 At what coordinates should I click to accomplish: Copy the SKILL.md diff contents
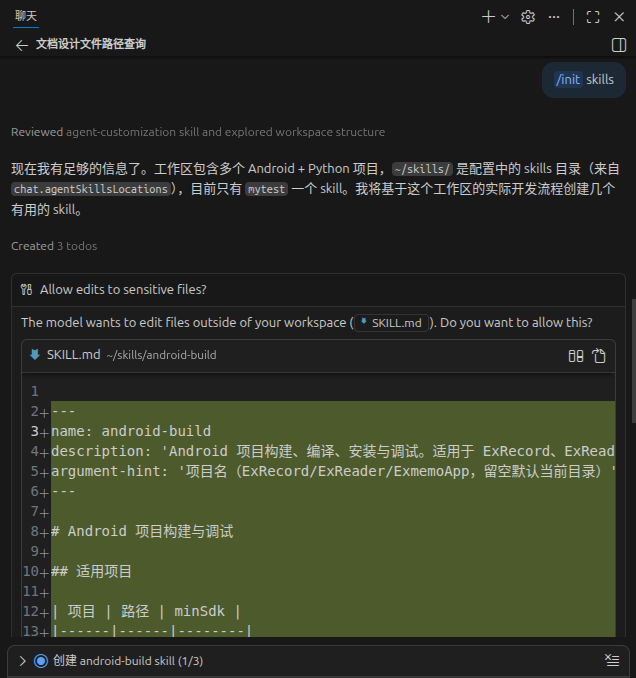tap(599, 355)
